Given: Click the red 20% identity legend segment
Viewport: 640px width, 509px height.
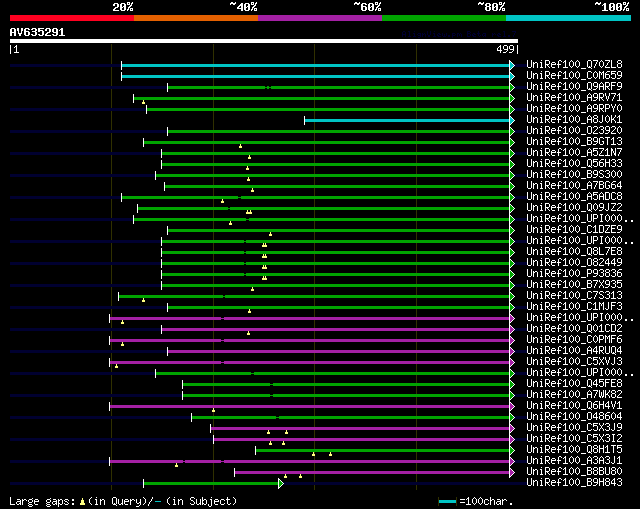Looking at the screenshot, I should pyautogui.click(x=72, y=18).
